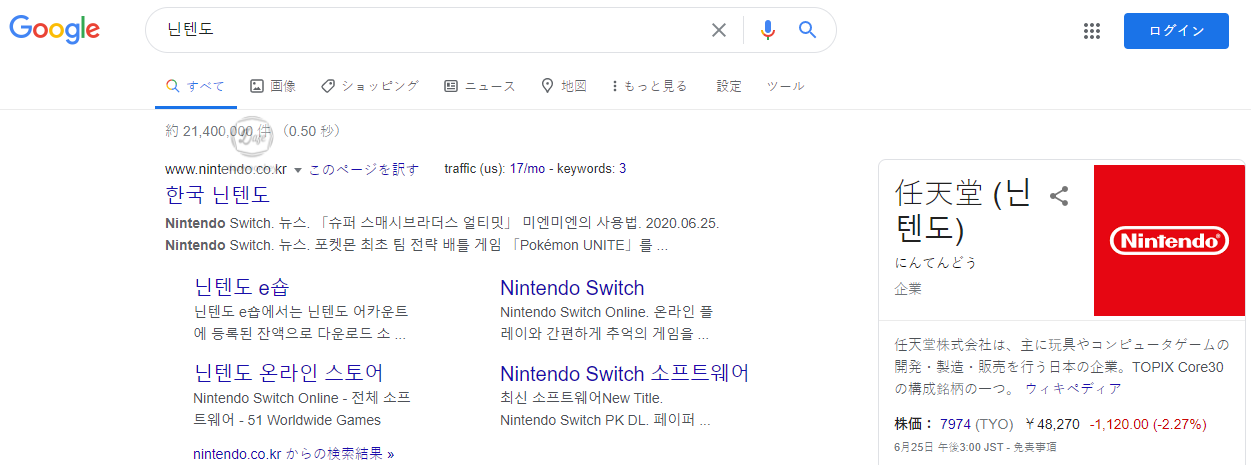
Task: Expand the dropdown arrow beside www.nintendo.co.kr
Action: (x=298, y=170)
